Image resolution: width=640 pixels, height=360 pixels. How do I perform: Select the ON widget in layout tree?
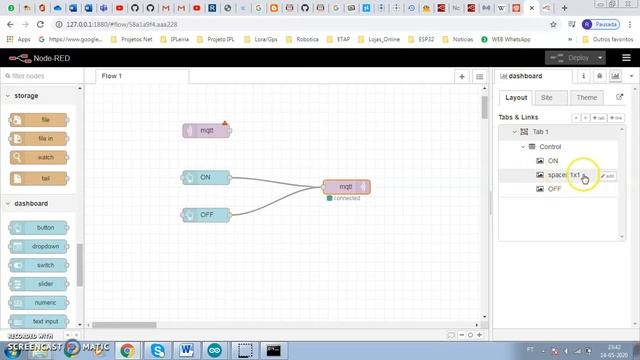click(x=553, y=161)
